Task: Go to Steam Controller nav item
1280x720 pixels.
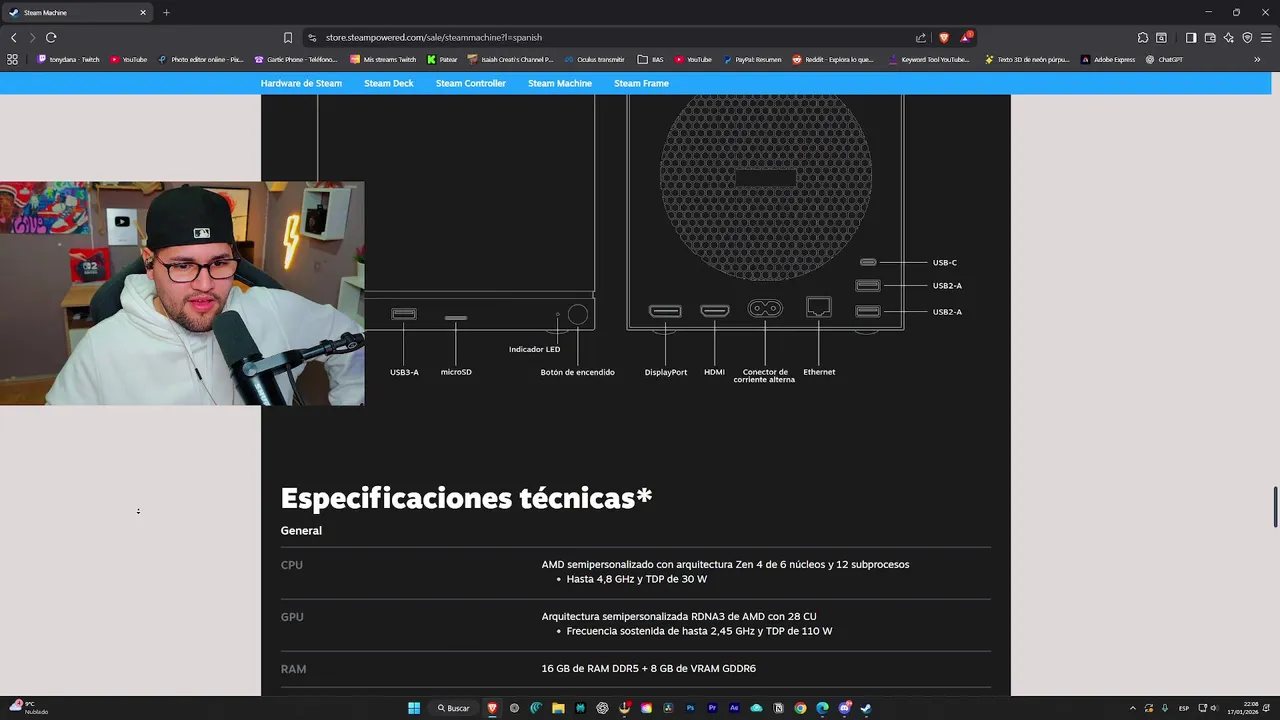Action: point(470,83)
